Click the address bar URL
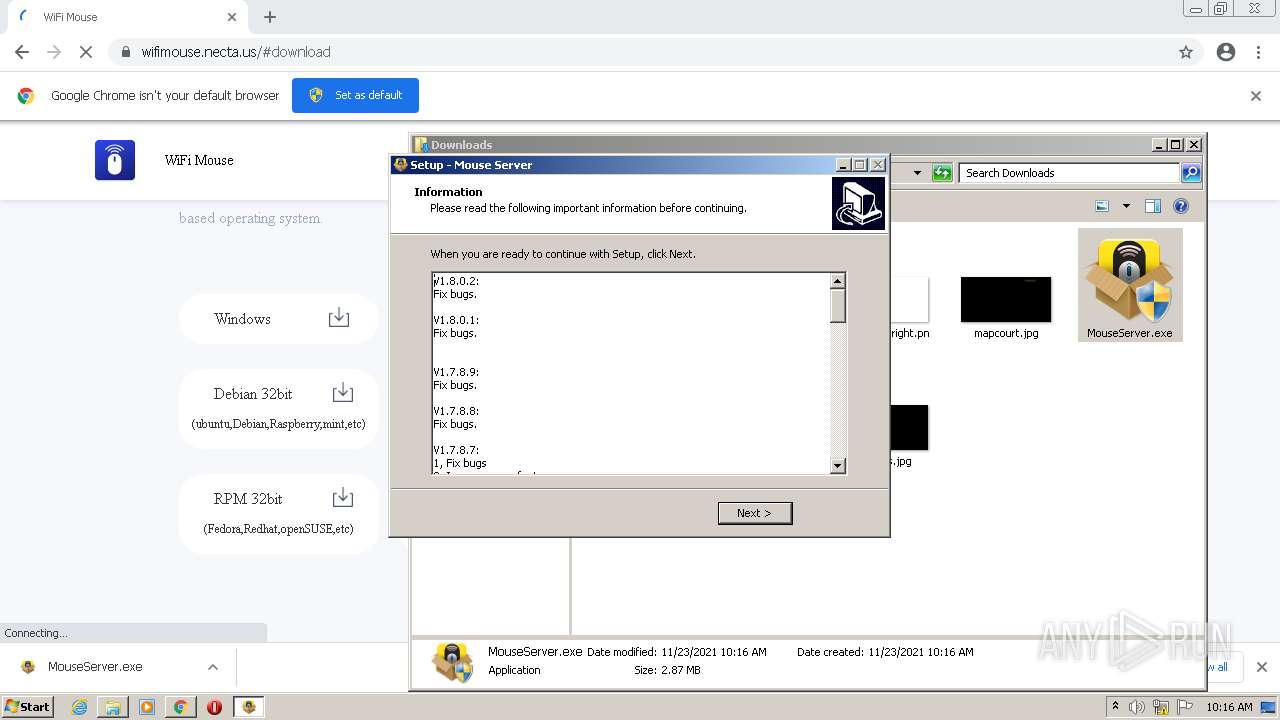 (x=236, y=52)
